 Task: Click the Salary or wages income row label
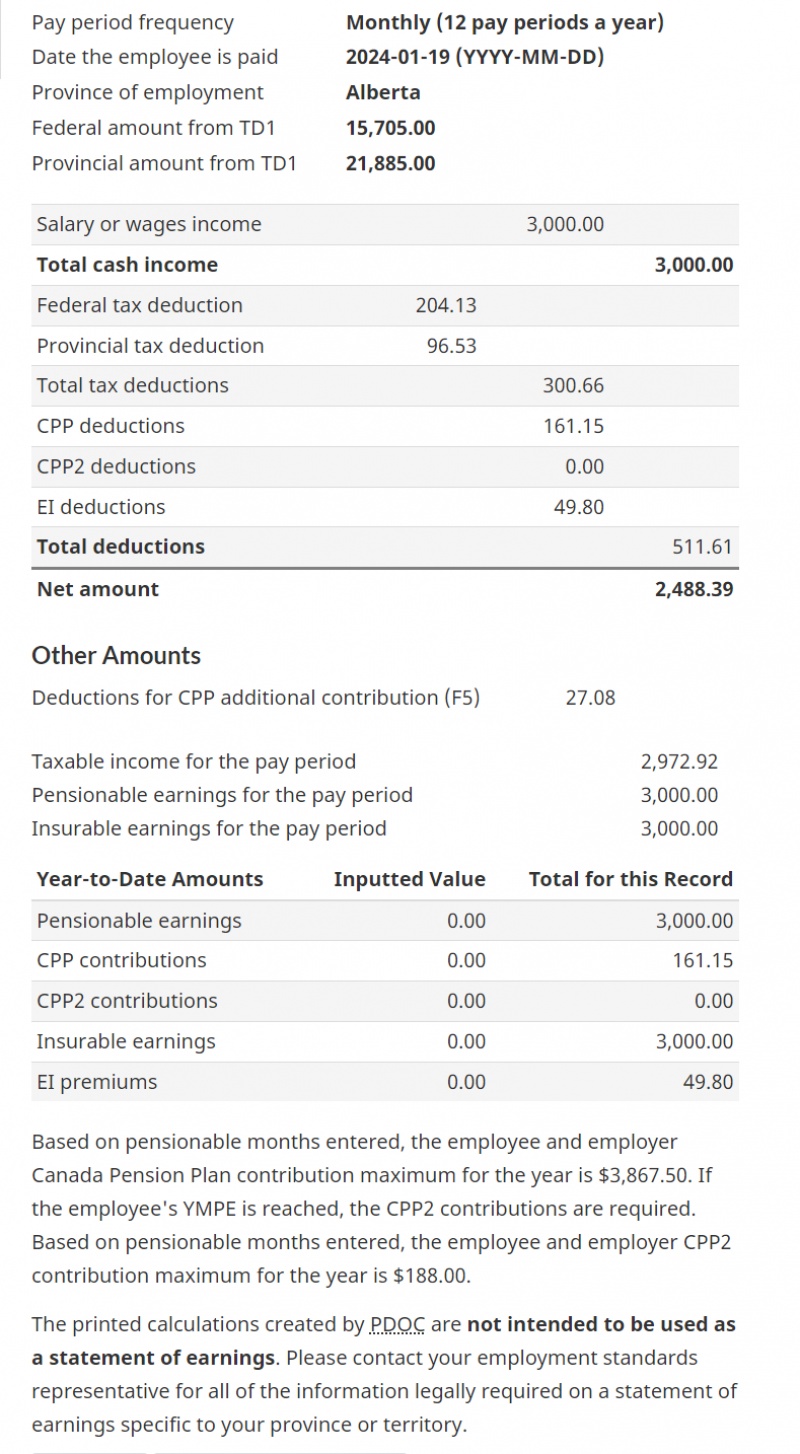click(149, 225)
